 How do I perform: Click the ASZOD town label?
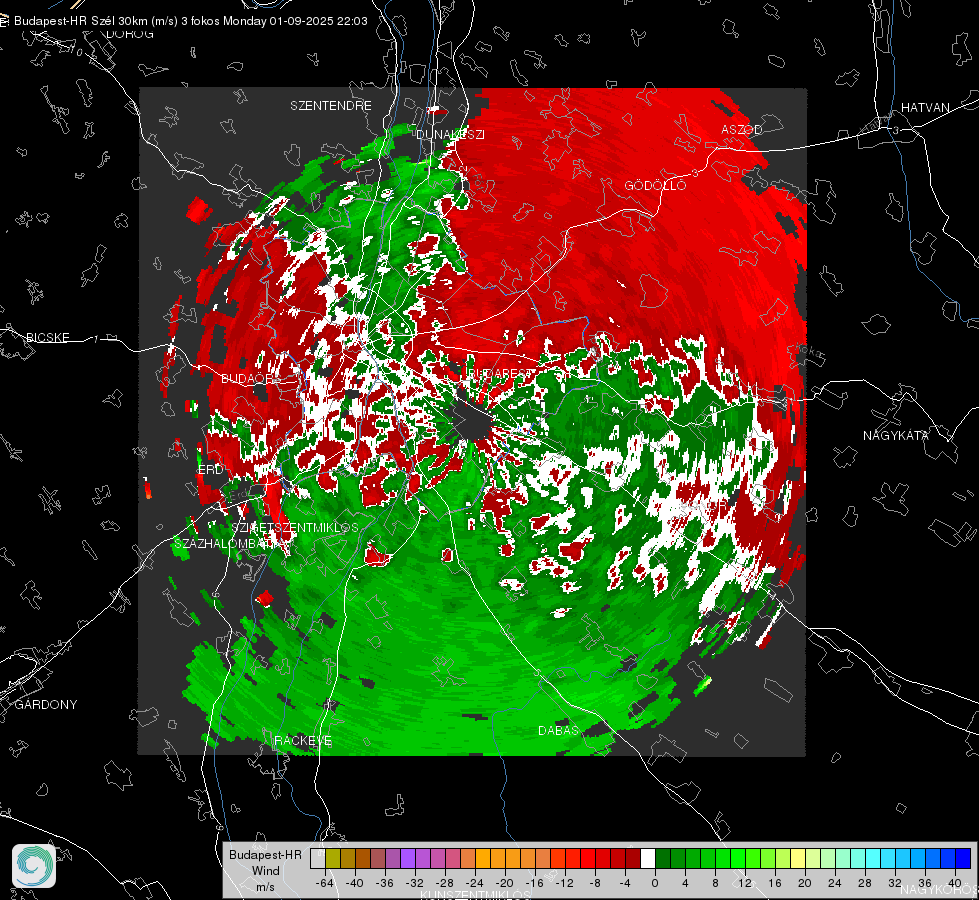[742, 129]
